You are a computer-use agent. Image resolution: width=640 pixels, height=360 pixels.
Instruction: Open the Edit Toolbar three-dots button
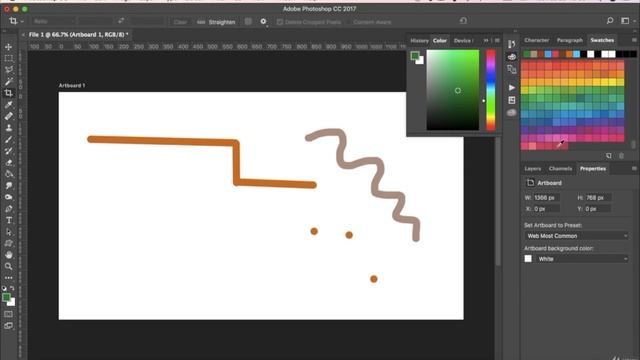pyautogui.click(x=9, y=278)
